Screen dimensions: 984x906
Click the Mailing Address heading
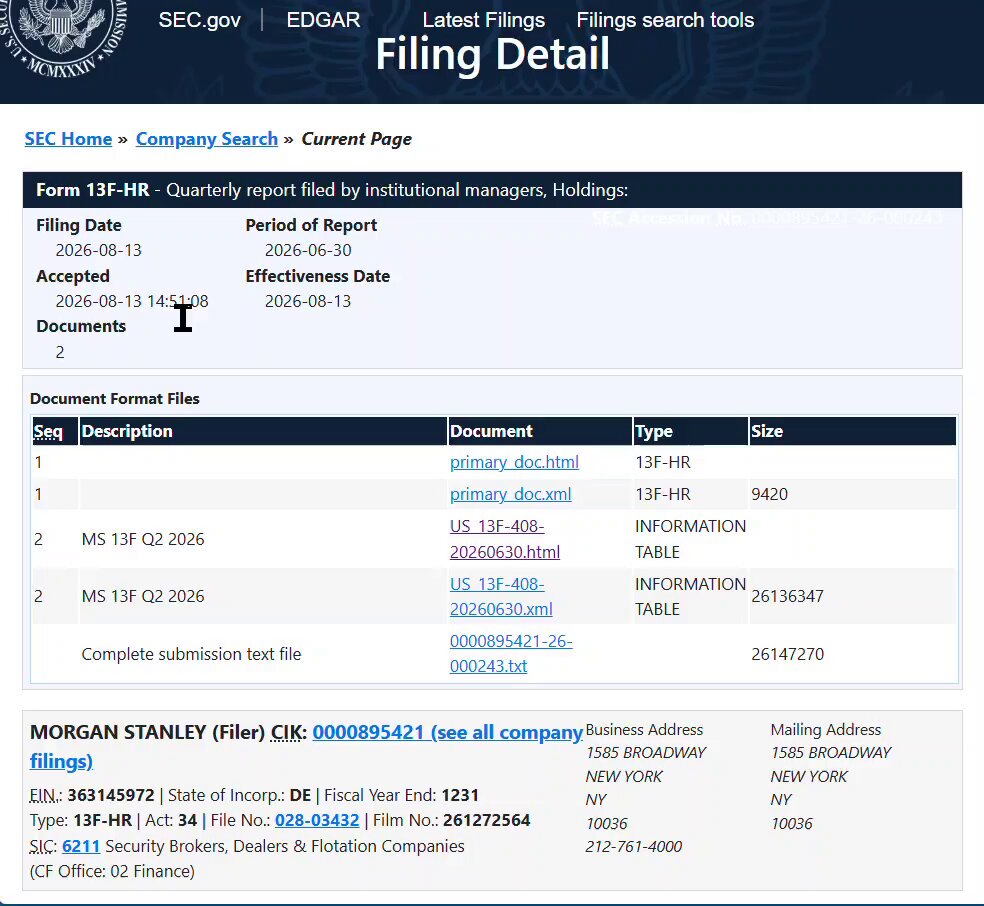tap(826, 730)
